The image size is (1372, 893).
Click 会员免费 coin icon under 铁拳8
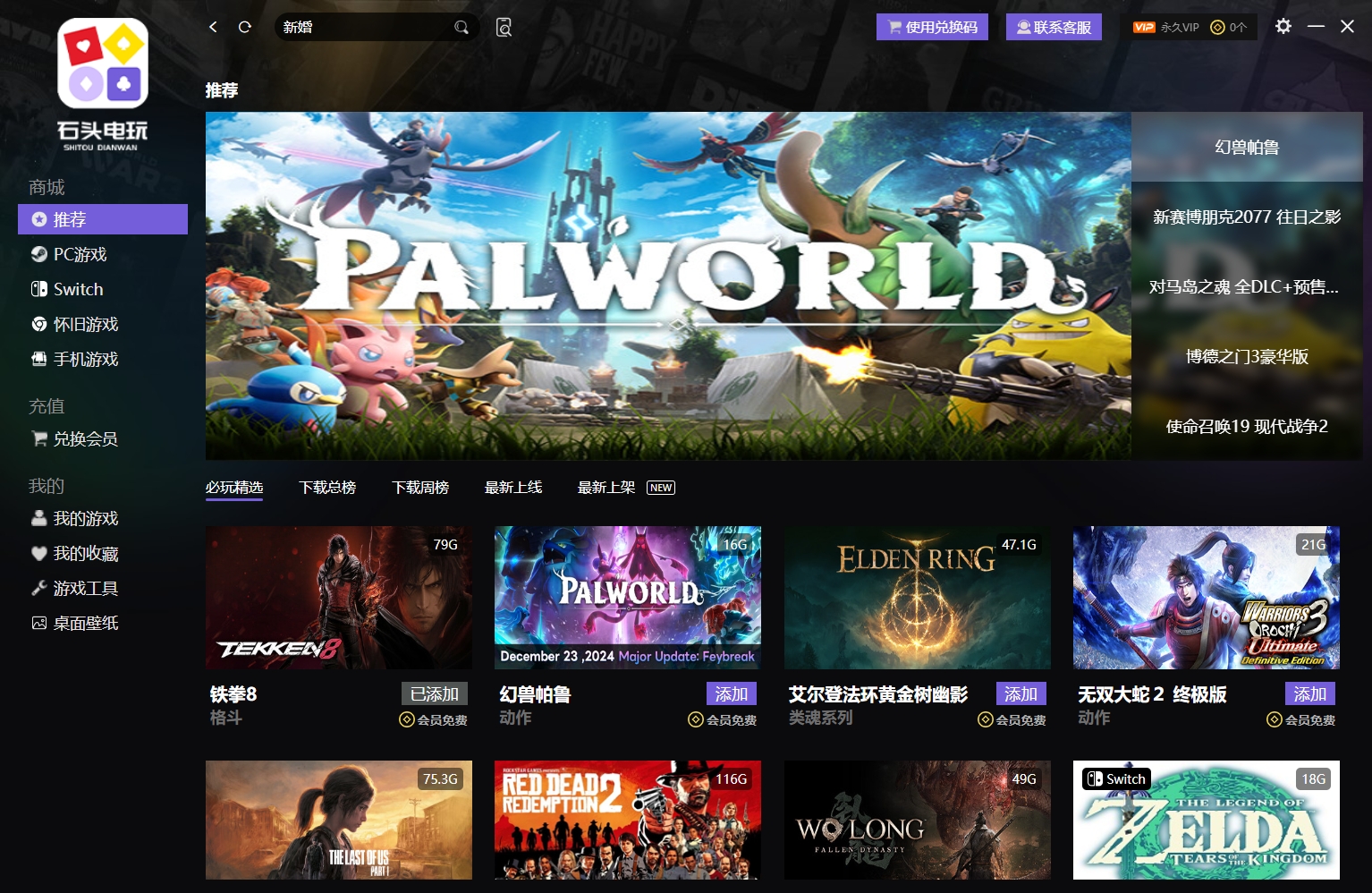pos(407,719)
